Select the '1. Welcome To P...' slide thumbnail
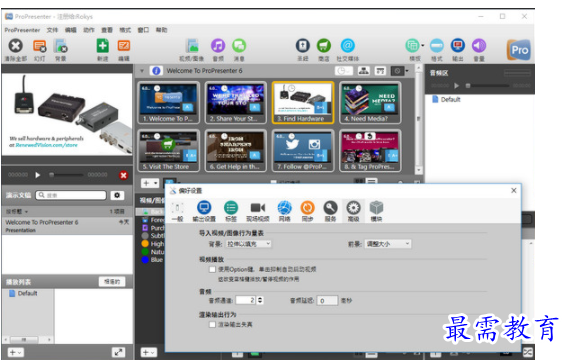 click(x=169, y=103)
